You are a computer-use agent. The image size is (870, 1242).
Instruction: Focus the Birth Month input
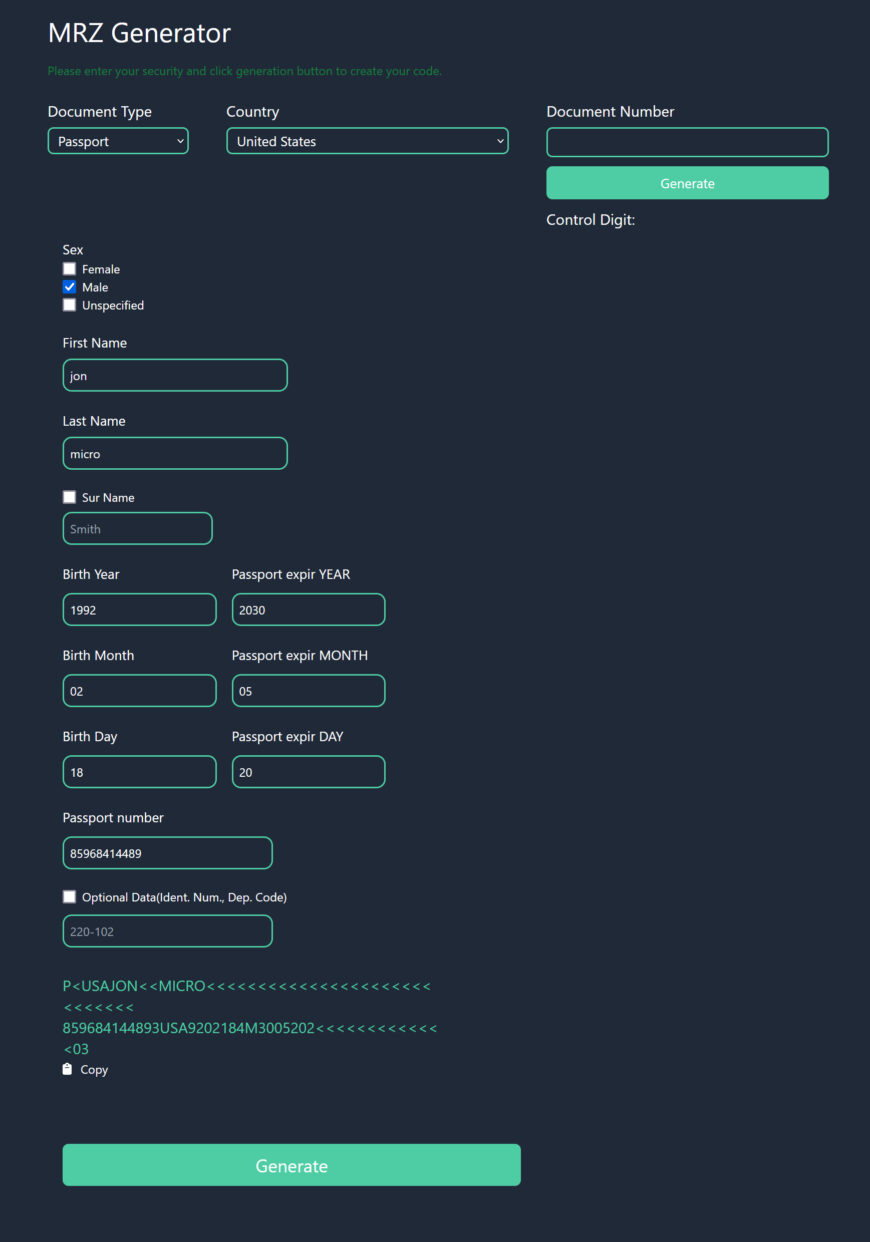[x=139, y=690]
